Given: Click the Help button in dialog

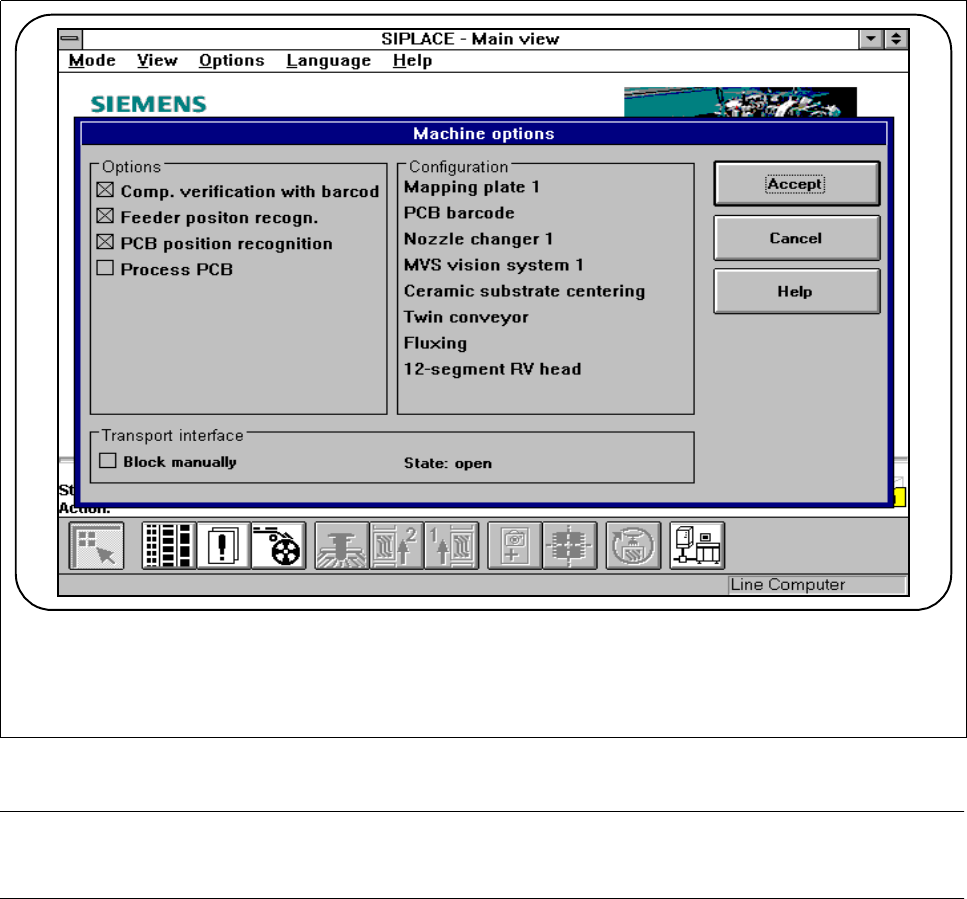Looking at the screenshot, I should pyautogui.click(x=796, y=291).
